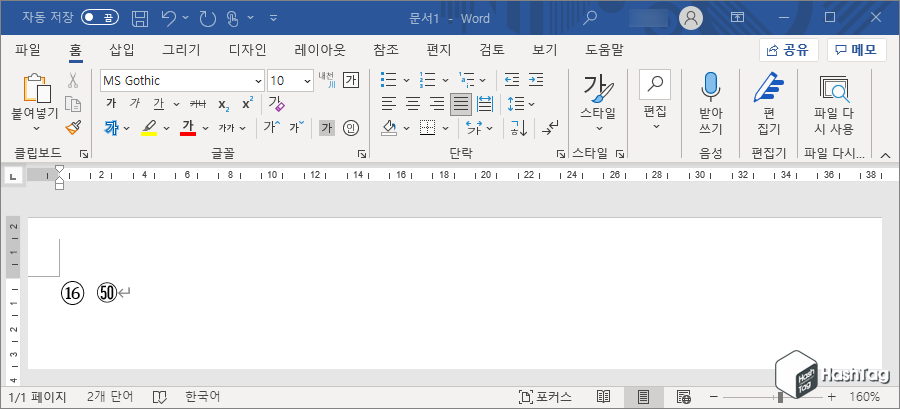
Task: Switch to the 참조 tab
Action: pos(386,50)
